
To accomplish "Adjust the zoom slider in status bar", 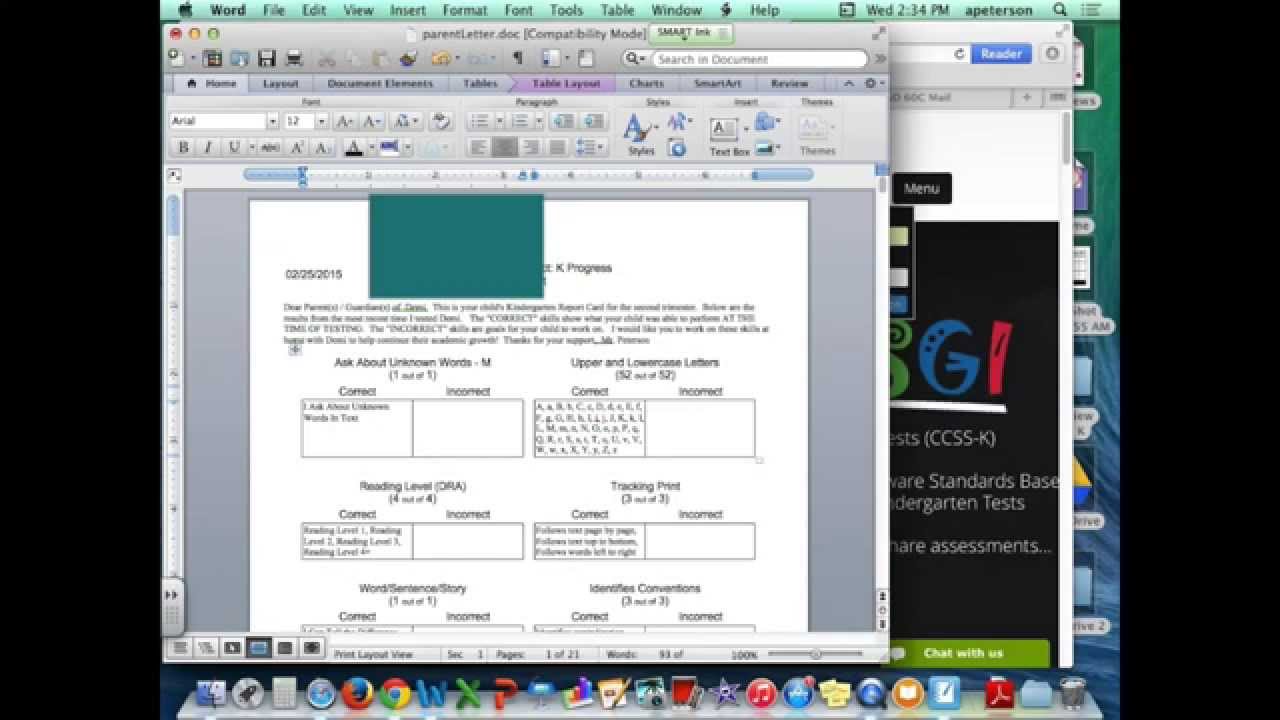I will (x=815, y=654).
